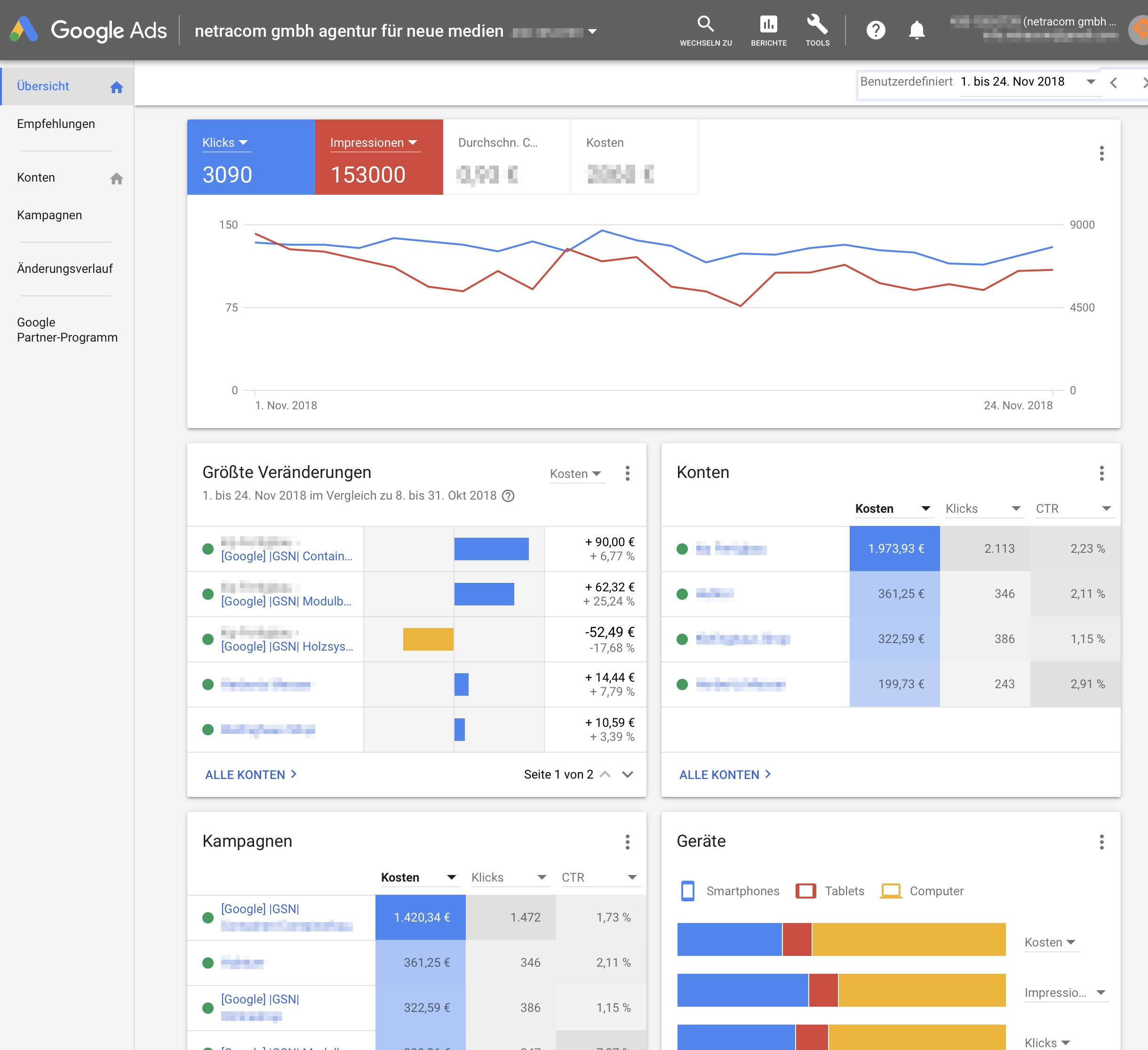Image resolution: width=1148 pixels, height=1050 pixels.
Task: Open the Kampagnen row link costing 1.420,34 €
Action: coord(287,917)
